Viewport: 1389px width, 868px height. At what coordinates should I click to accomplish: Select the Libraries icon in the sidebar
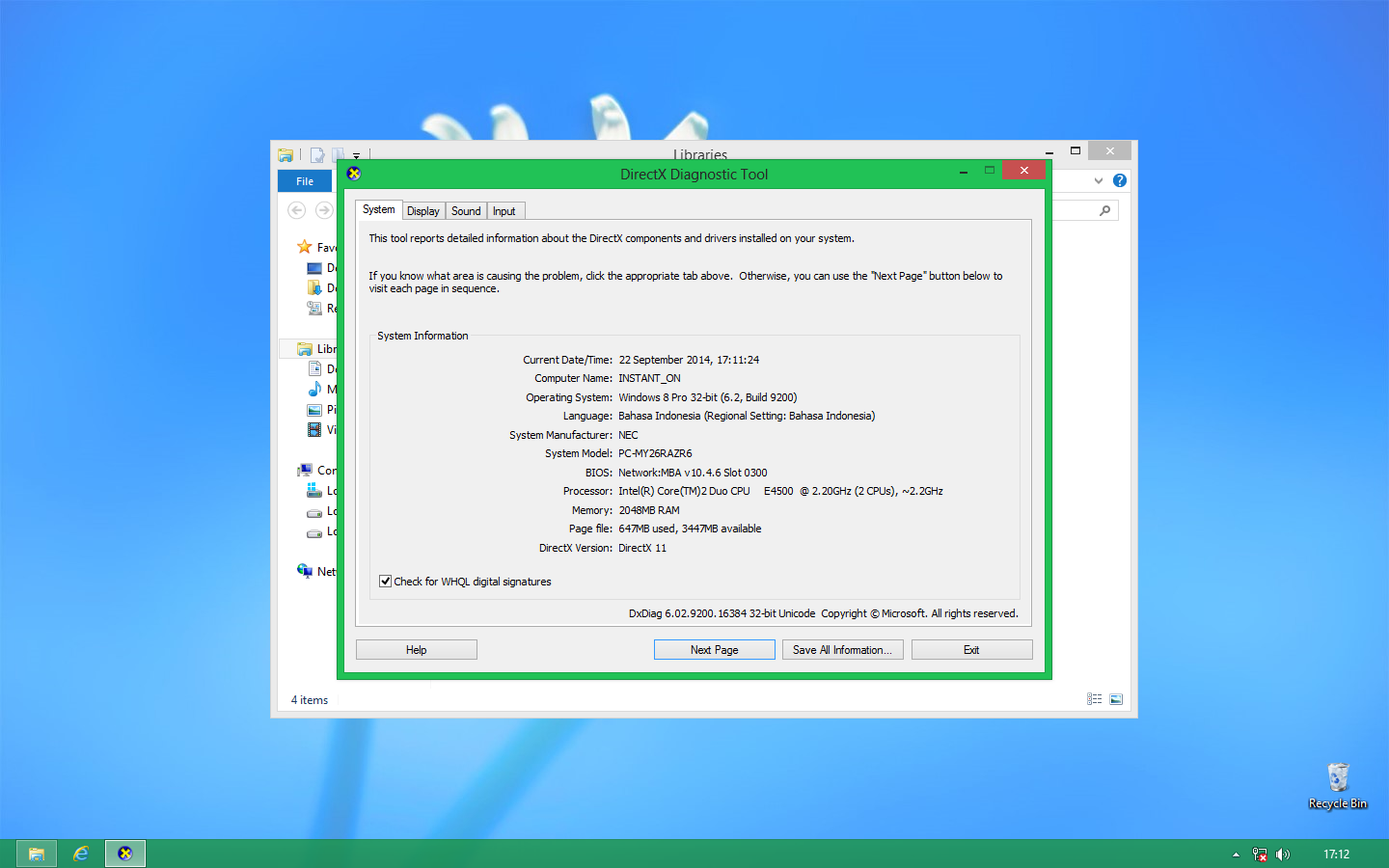pyautogui.click(x=305, y=349)
